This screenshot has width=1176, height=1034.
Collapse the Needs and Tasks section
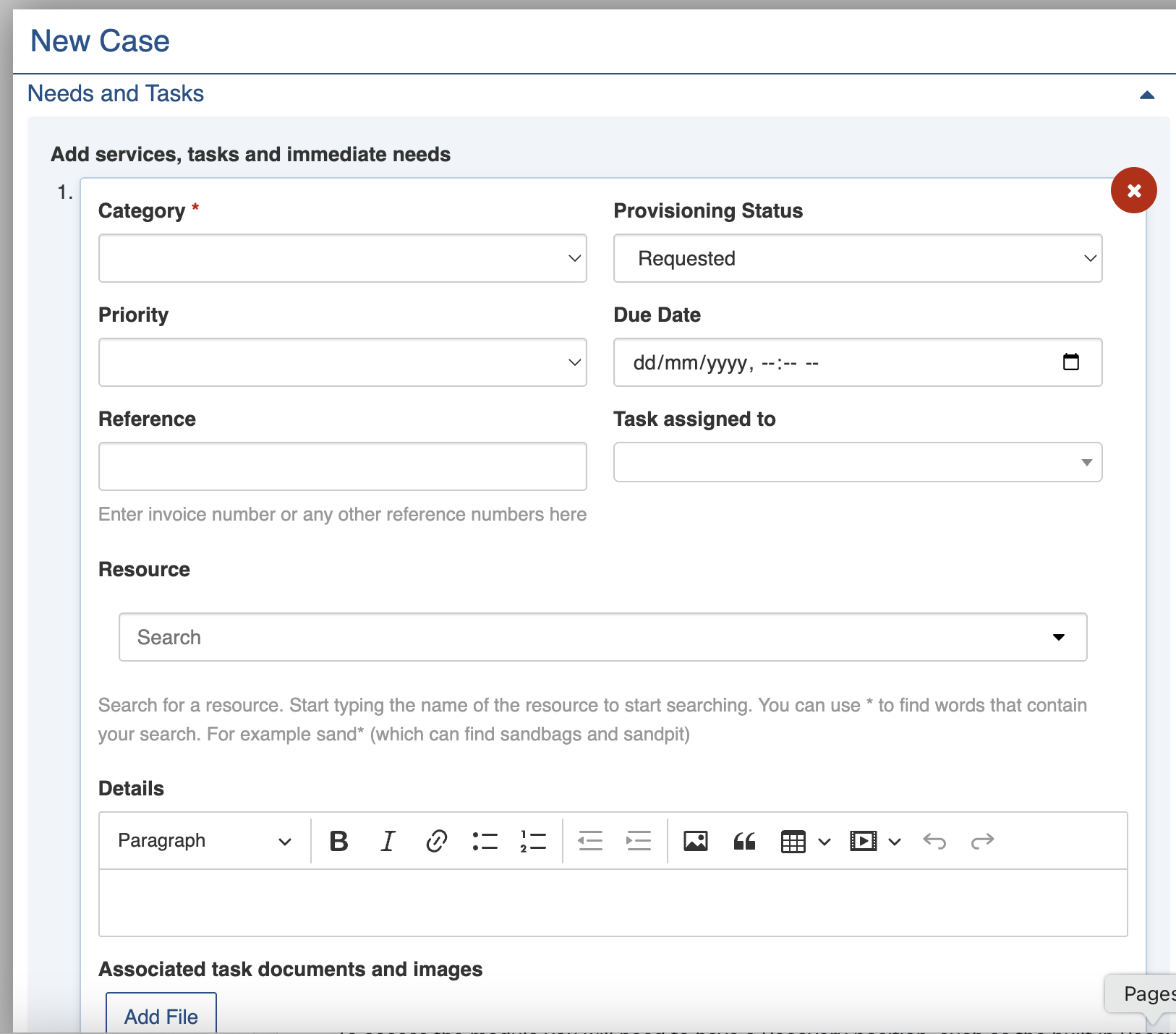1147,95
